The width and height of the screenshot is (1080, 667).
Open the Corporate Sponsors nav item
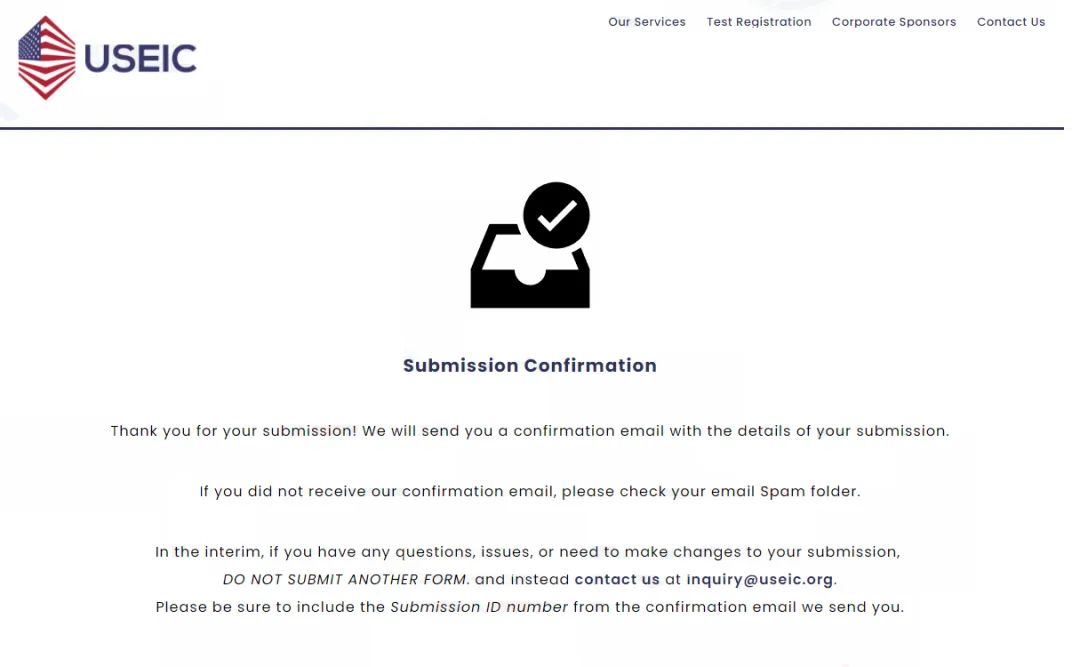coord(894,22)
